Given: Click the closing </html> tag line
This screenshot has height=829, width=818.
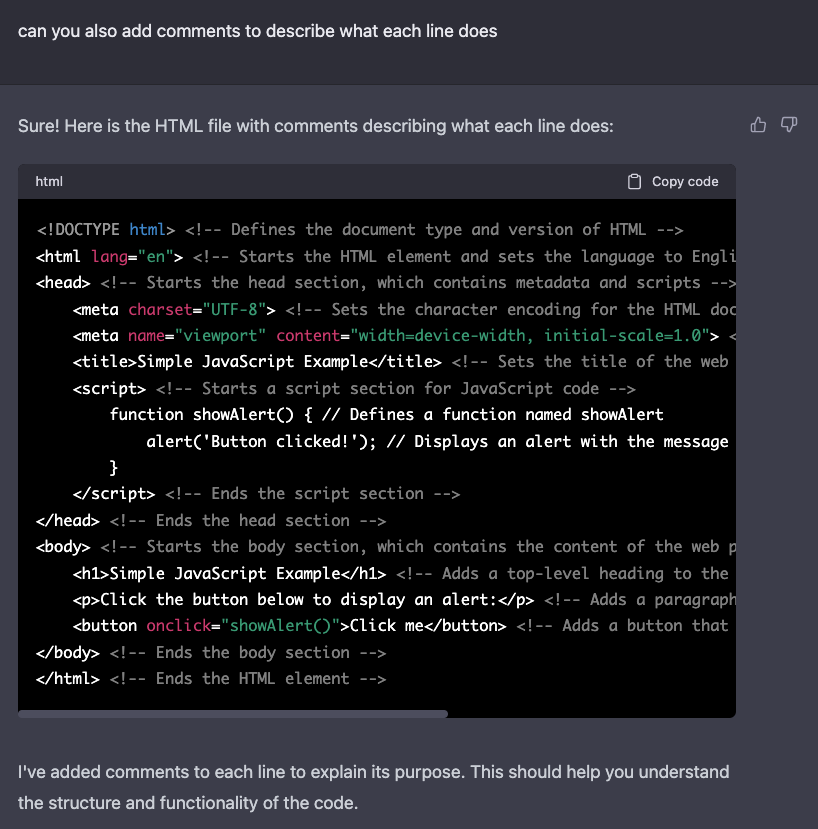Looking at the screenshot, I should tap(211, 679).
